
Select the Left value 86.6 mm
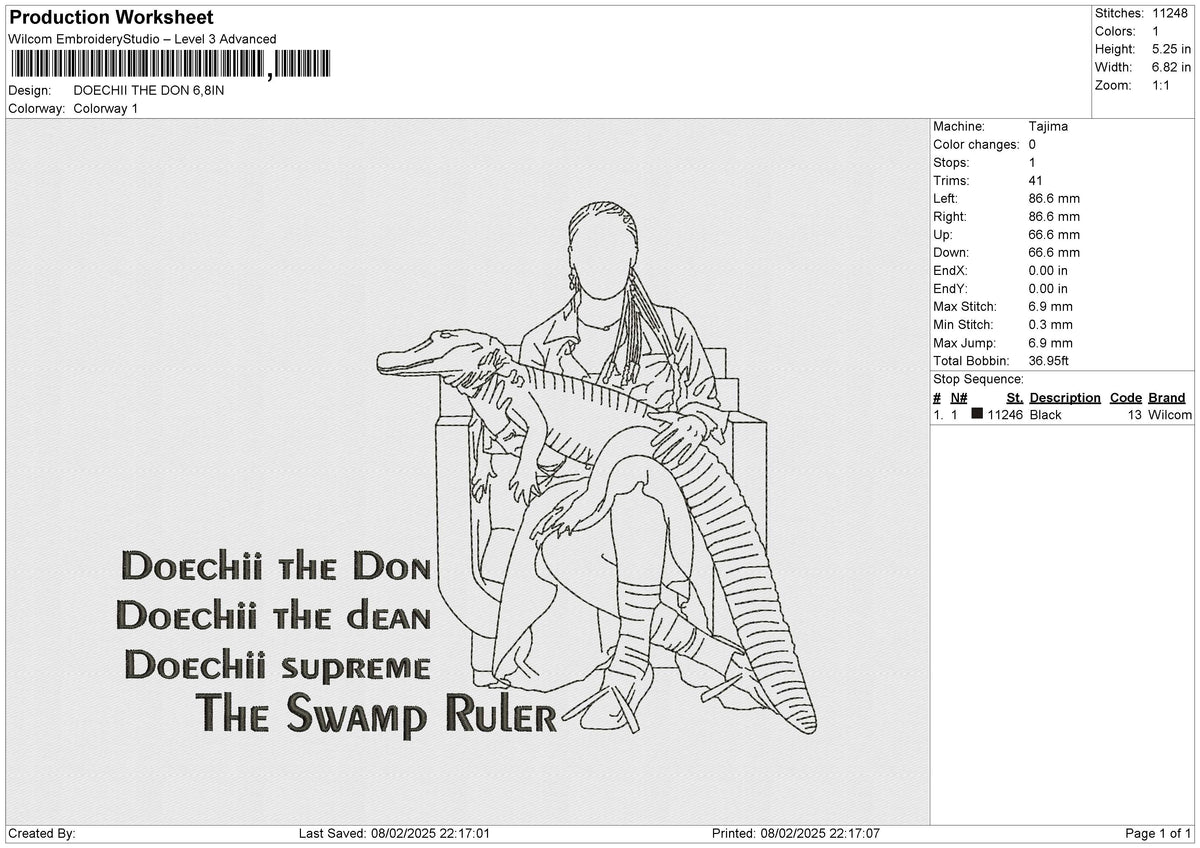coord(1054,199)
